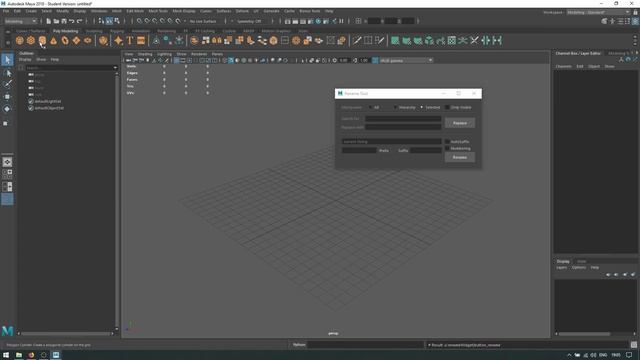The image size is (640, 360).
Task: Select defaultObjectSet in the Outliner
Action: coord(49,108)
